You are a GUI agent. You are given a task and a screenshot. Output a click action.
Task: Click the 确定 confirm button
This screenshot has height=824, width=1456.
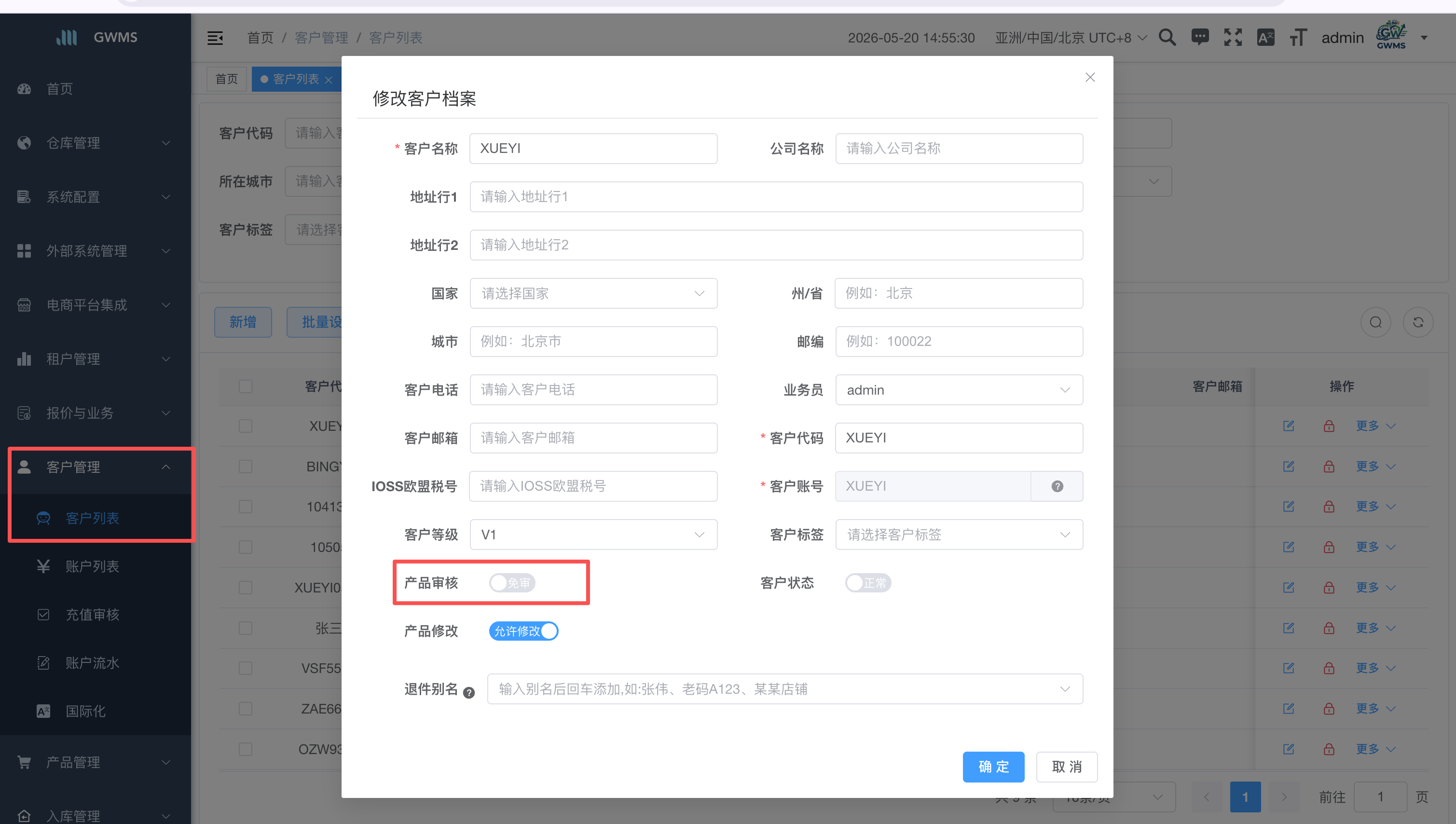click(x=994, y=767)
